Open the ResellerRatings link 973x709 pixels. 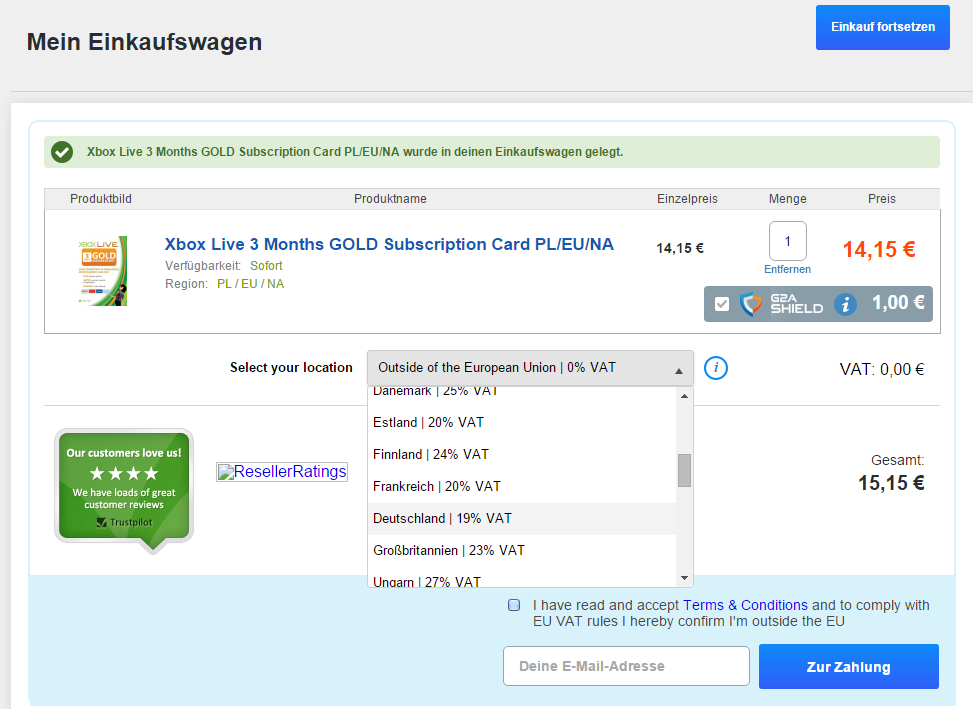pos(282,471)
